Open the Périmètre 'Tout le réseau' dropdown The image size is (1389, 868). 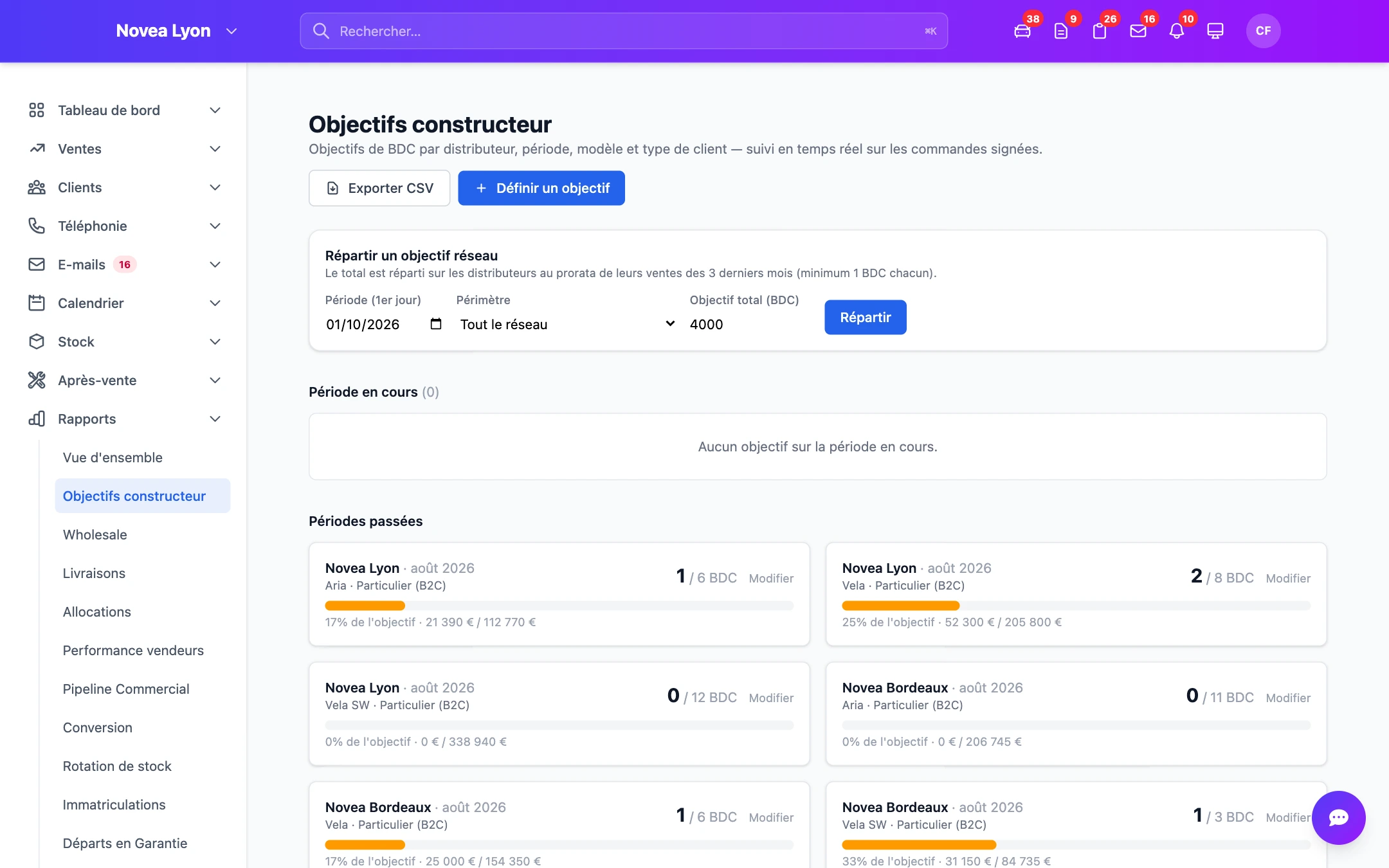567,324
